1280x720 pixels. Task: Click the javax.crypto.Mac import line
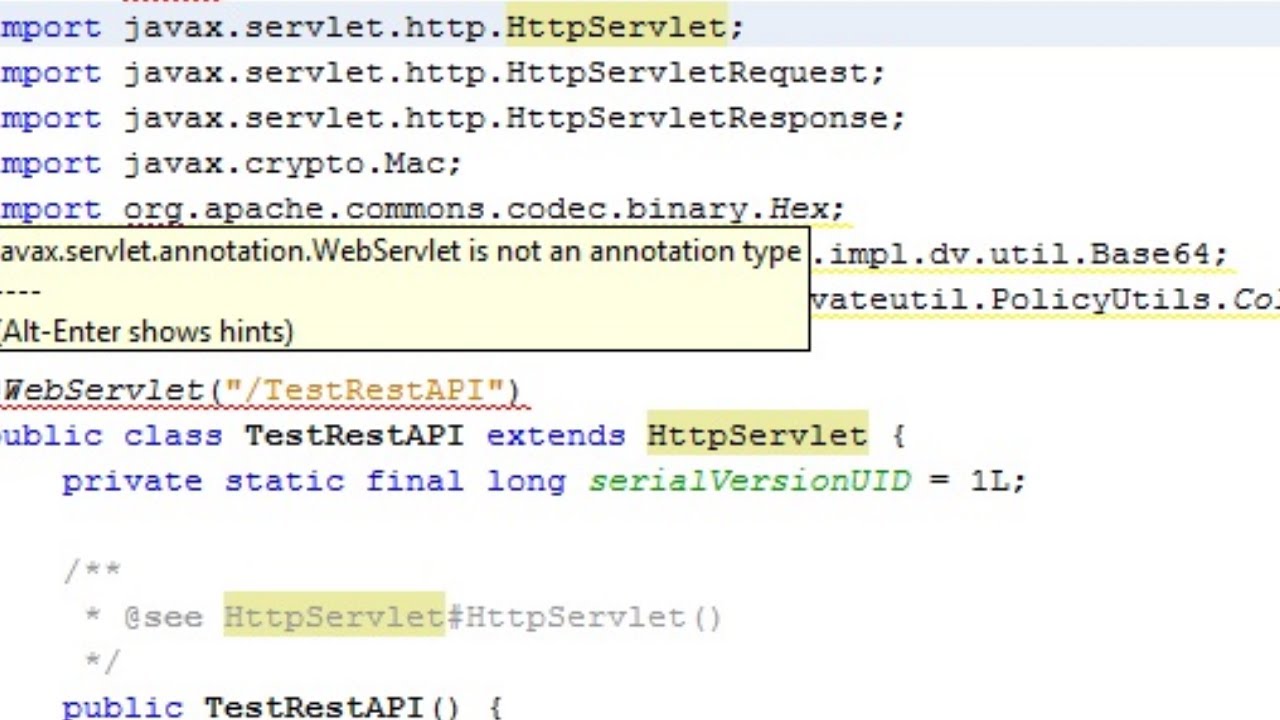(x=231, y=163)
